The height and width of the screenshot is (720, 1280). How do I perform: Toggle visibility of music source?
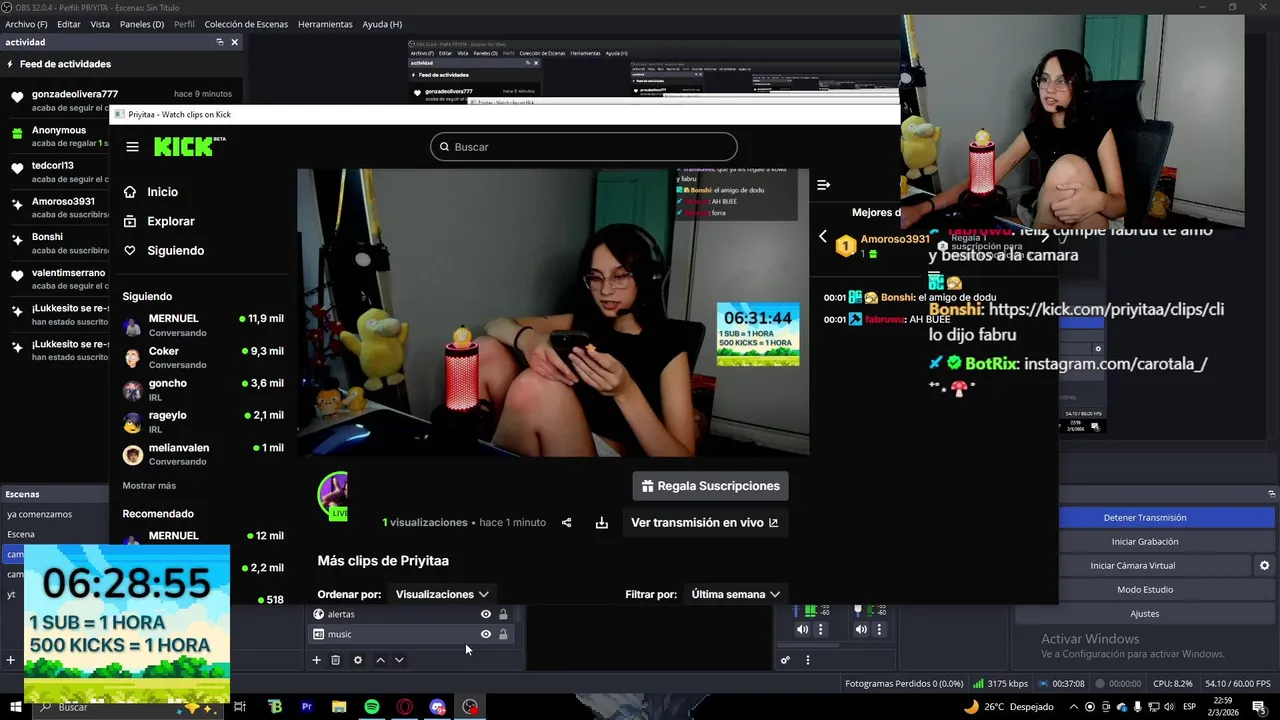[486, 634]
